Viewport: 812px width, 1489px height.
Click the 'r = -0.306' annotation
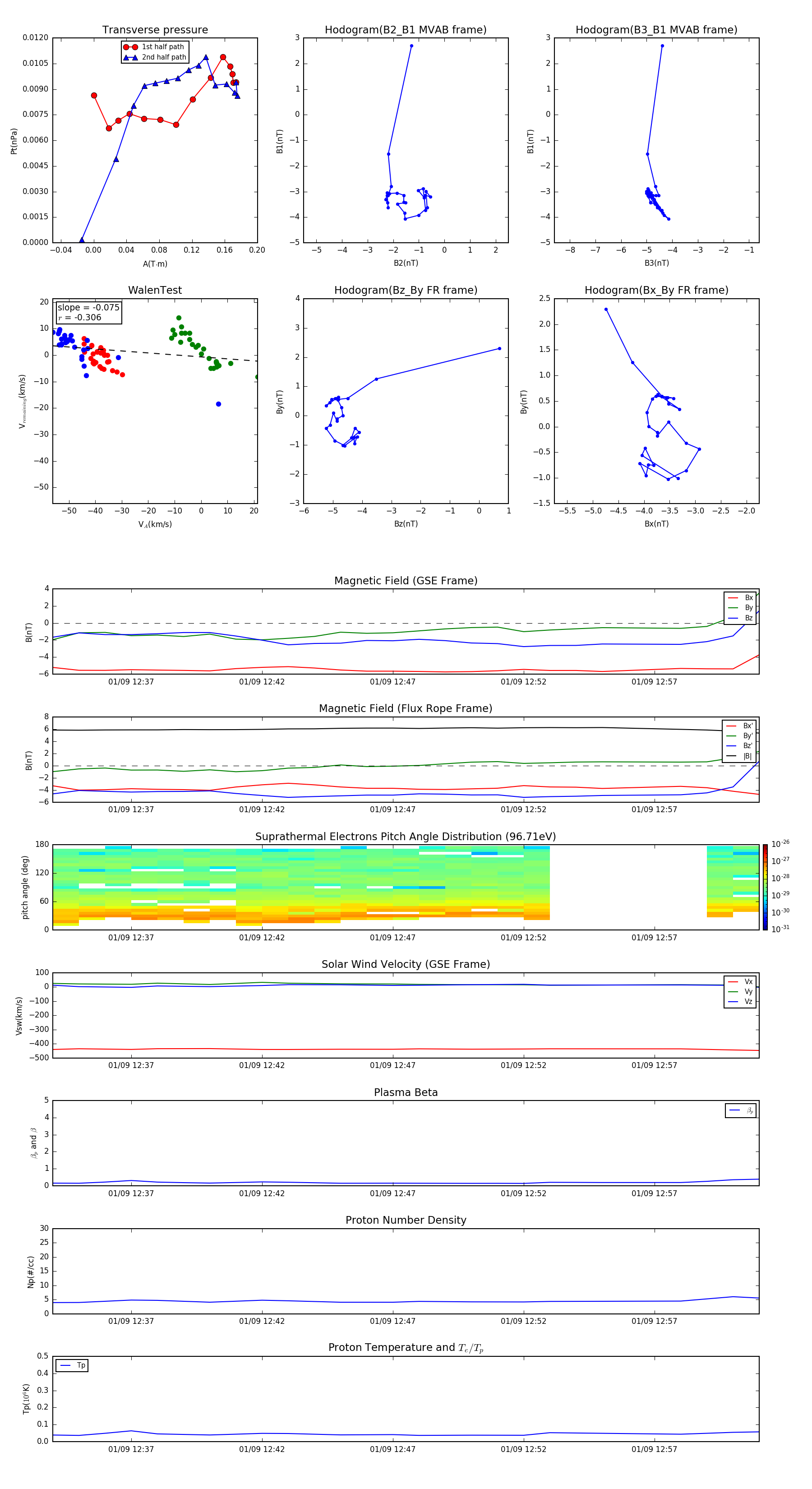click(x=80, y=317)
